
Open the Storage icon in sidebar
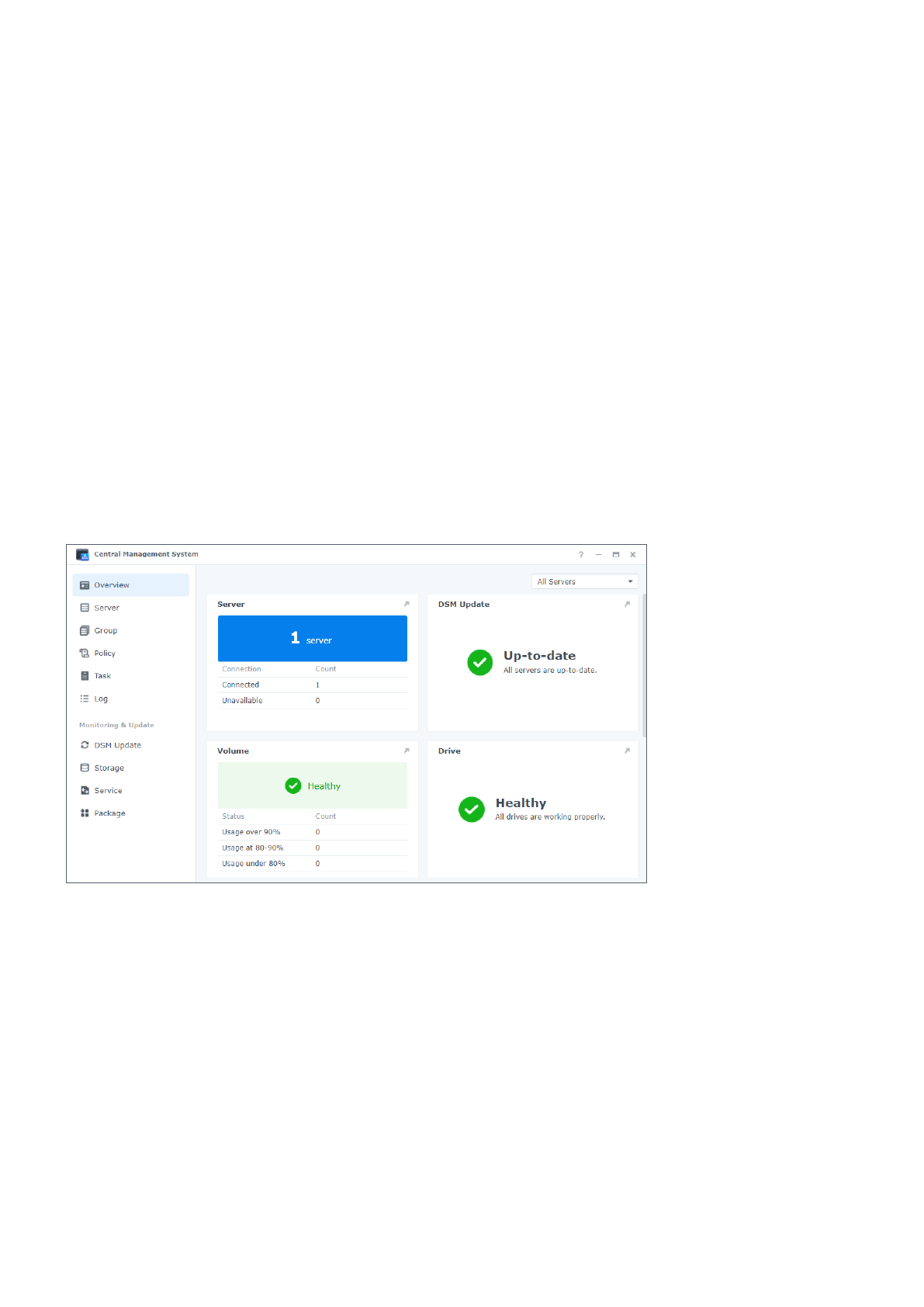(x=85, y=768)
